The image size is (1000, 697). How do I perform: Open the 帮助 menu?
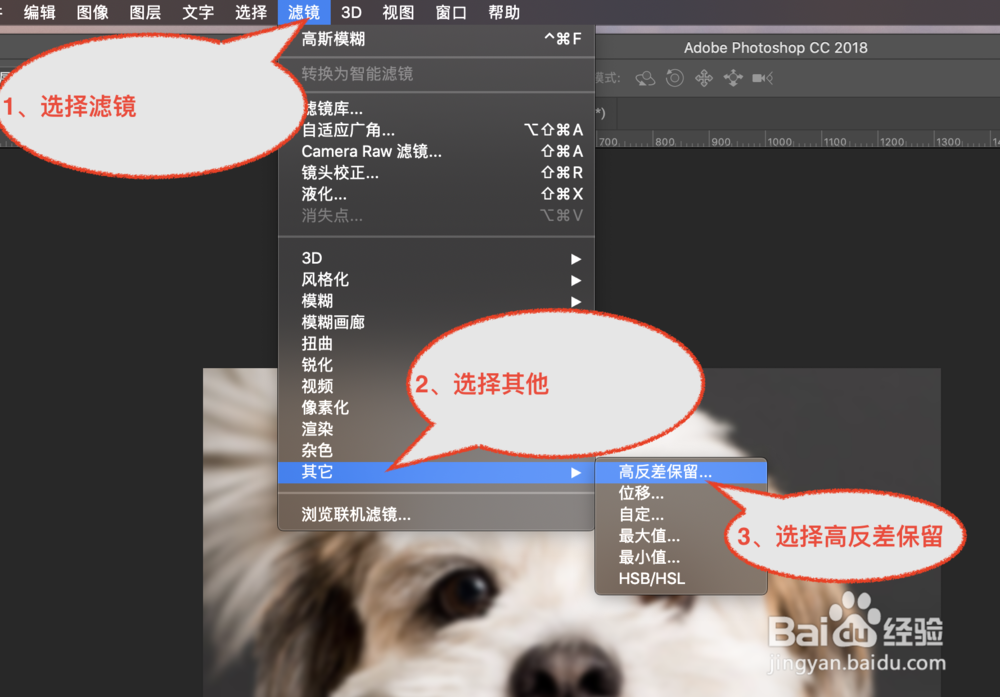[503, 12]
